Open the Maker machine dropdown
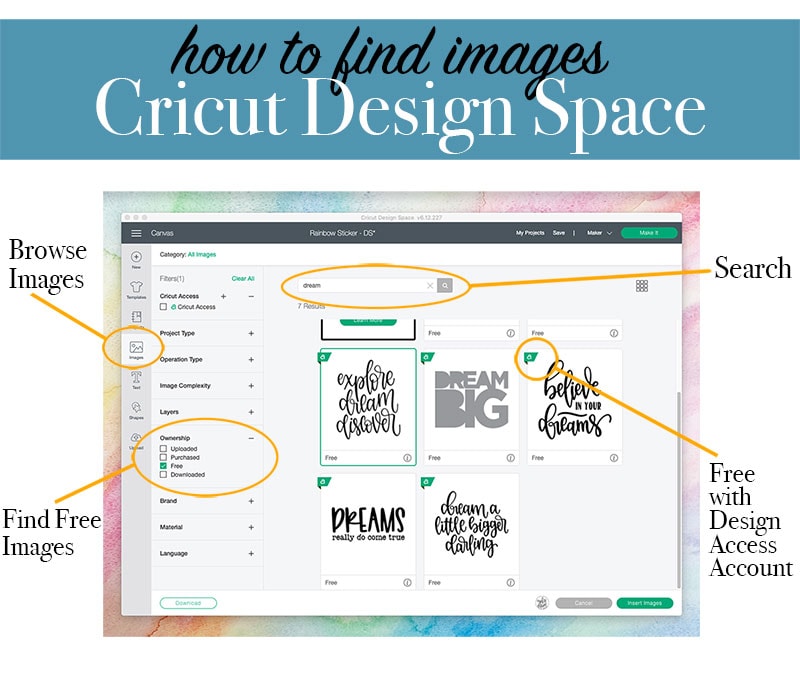Viewport: 800px width, 675px height. pyautogui.click(x=599, y=233)
